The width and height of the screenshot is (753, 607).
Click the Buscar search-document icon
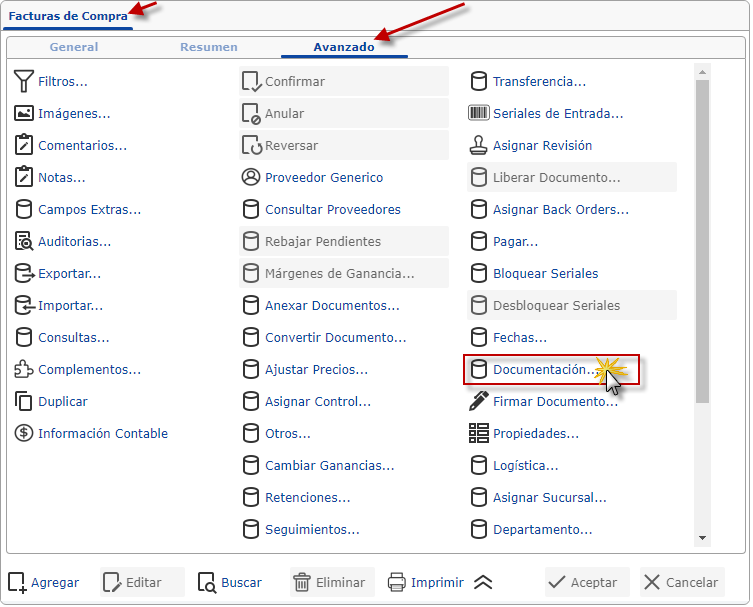(207, 583)
